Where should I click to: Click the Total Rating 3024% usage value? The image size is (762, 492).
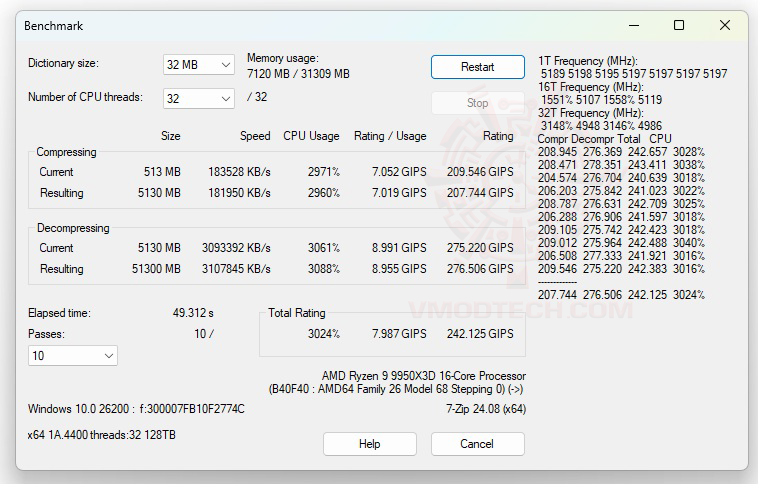tap(324, 334)
